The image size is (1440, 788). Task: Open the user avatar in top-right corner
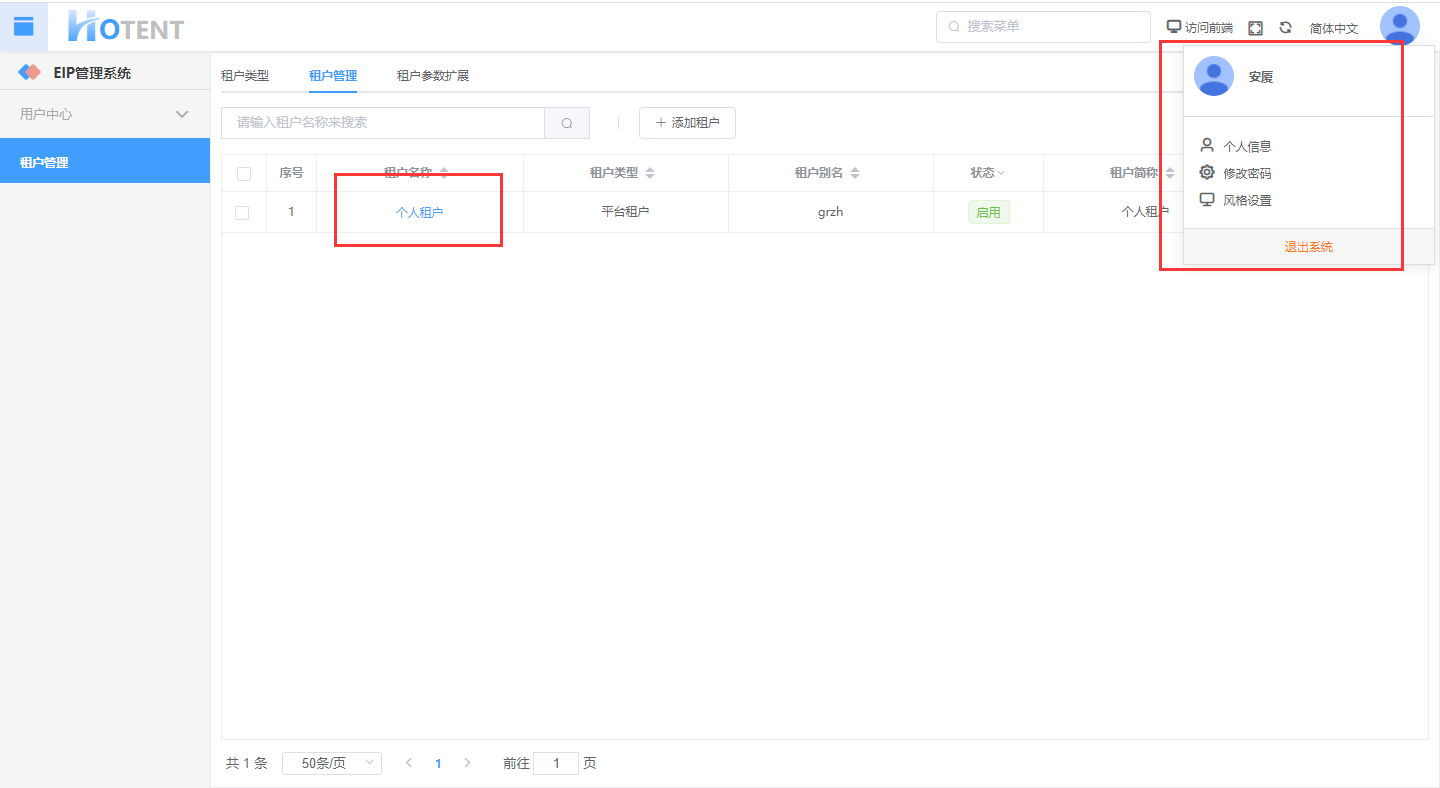[x=1399, y=26]
